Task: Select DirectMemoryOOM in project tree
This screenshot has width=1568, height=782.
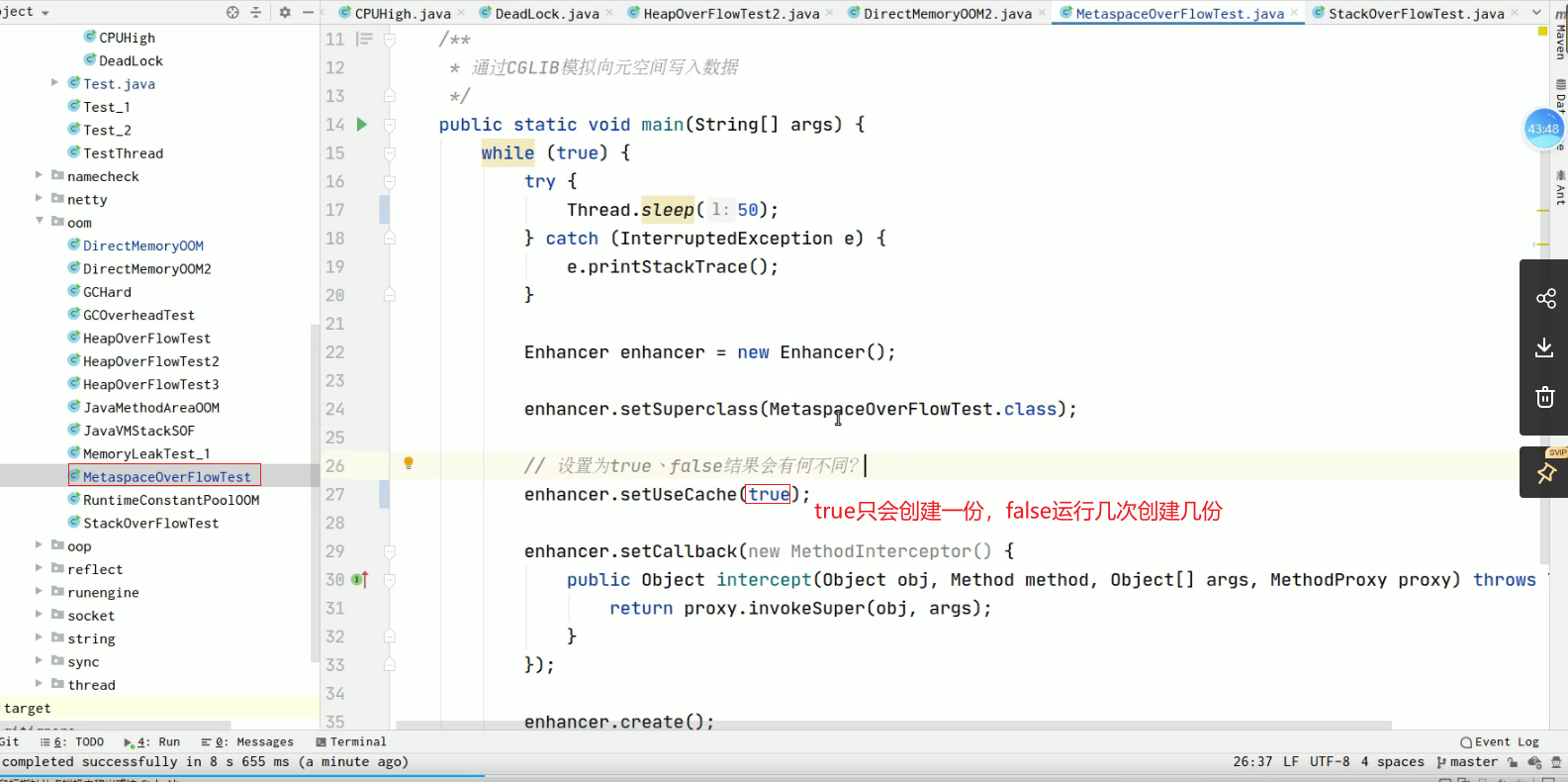Action: [x=142, y=245]
